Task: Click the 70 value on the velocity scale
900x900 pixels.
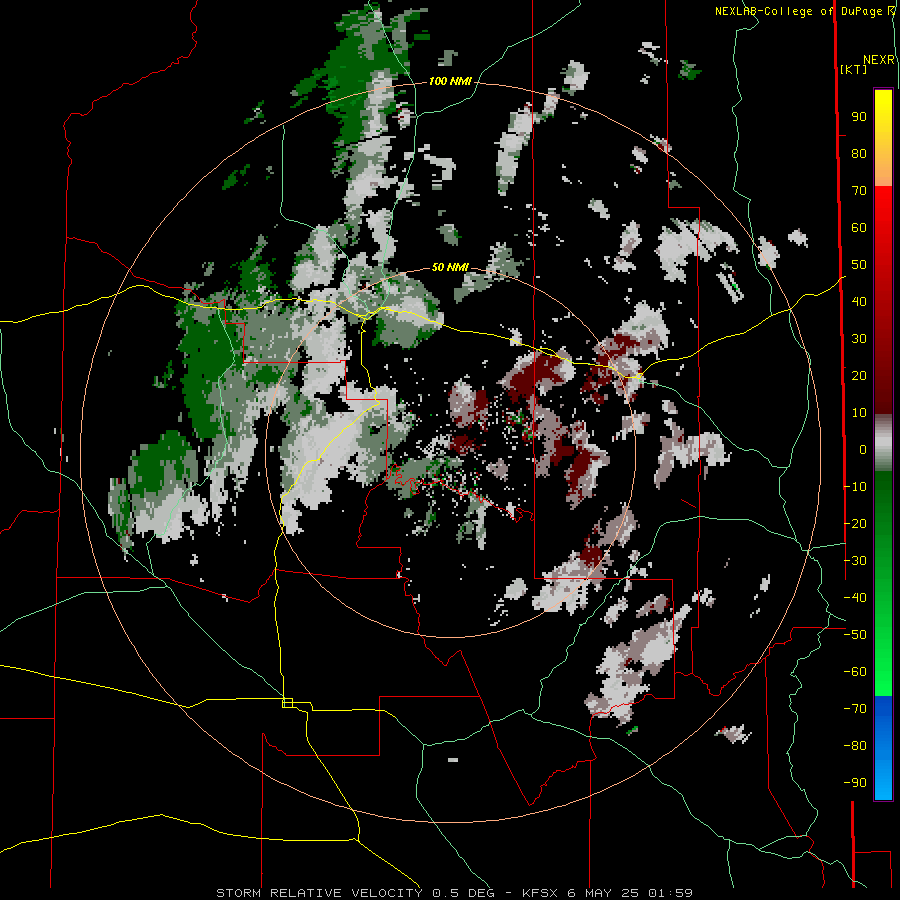Action: tap(859, 191)
